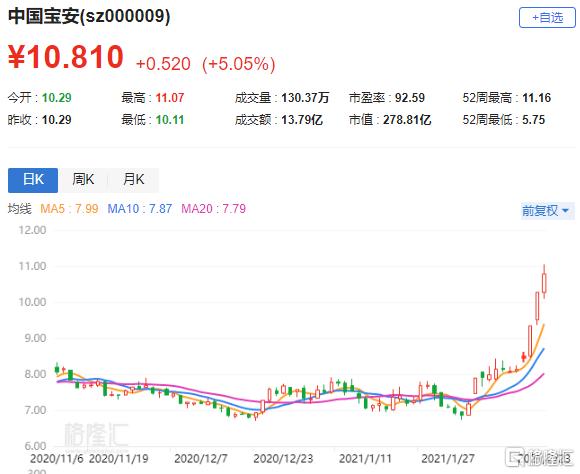Click the 市值 market cap 278.81亿
580x474 pixels.
[407, 120]
